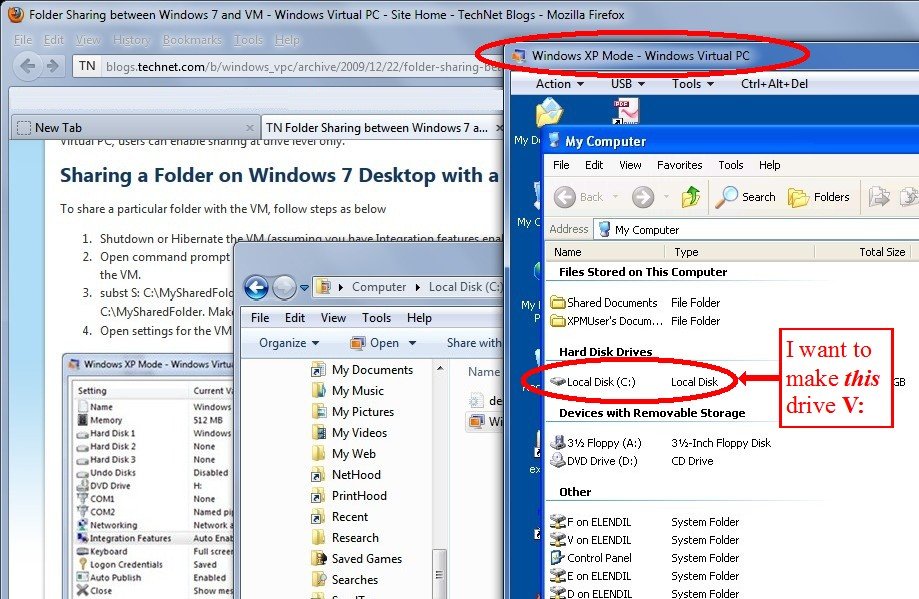919x599 pixels.
Task: Click the Share with button
Action: point(474,342)
